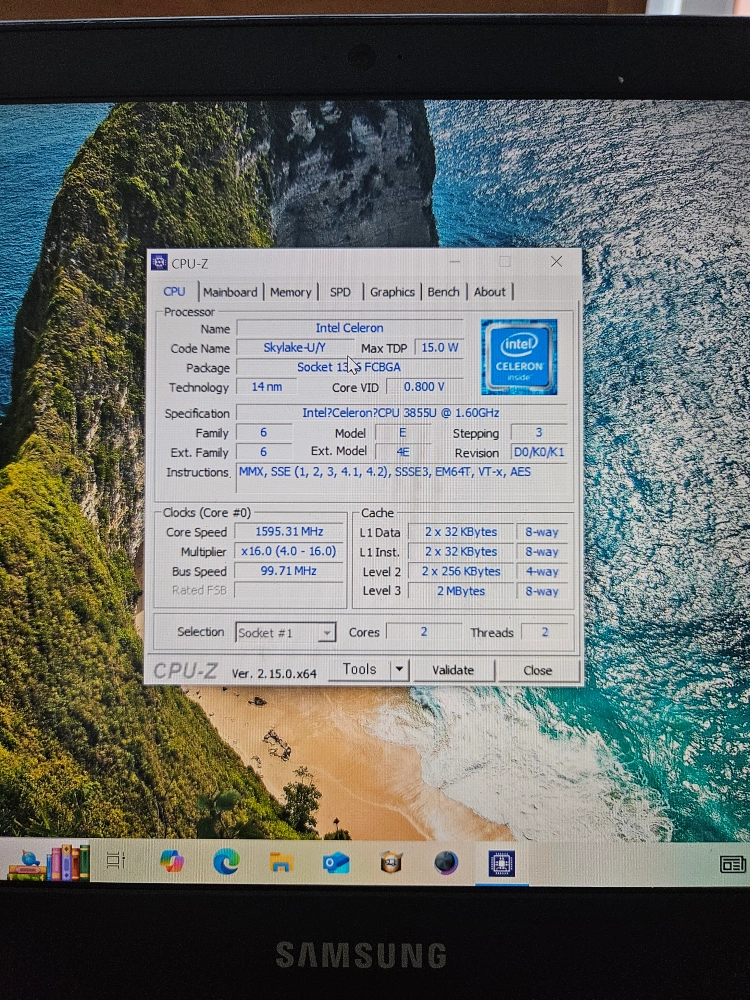
Task: Click the Stepping value '3'
Action: tap(539, 432)
